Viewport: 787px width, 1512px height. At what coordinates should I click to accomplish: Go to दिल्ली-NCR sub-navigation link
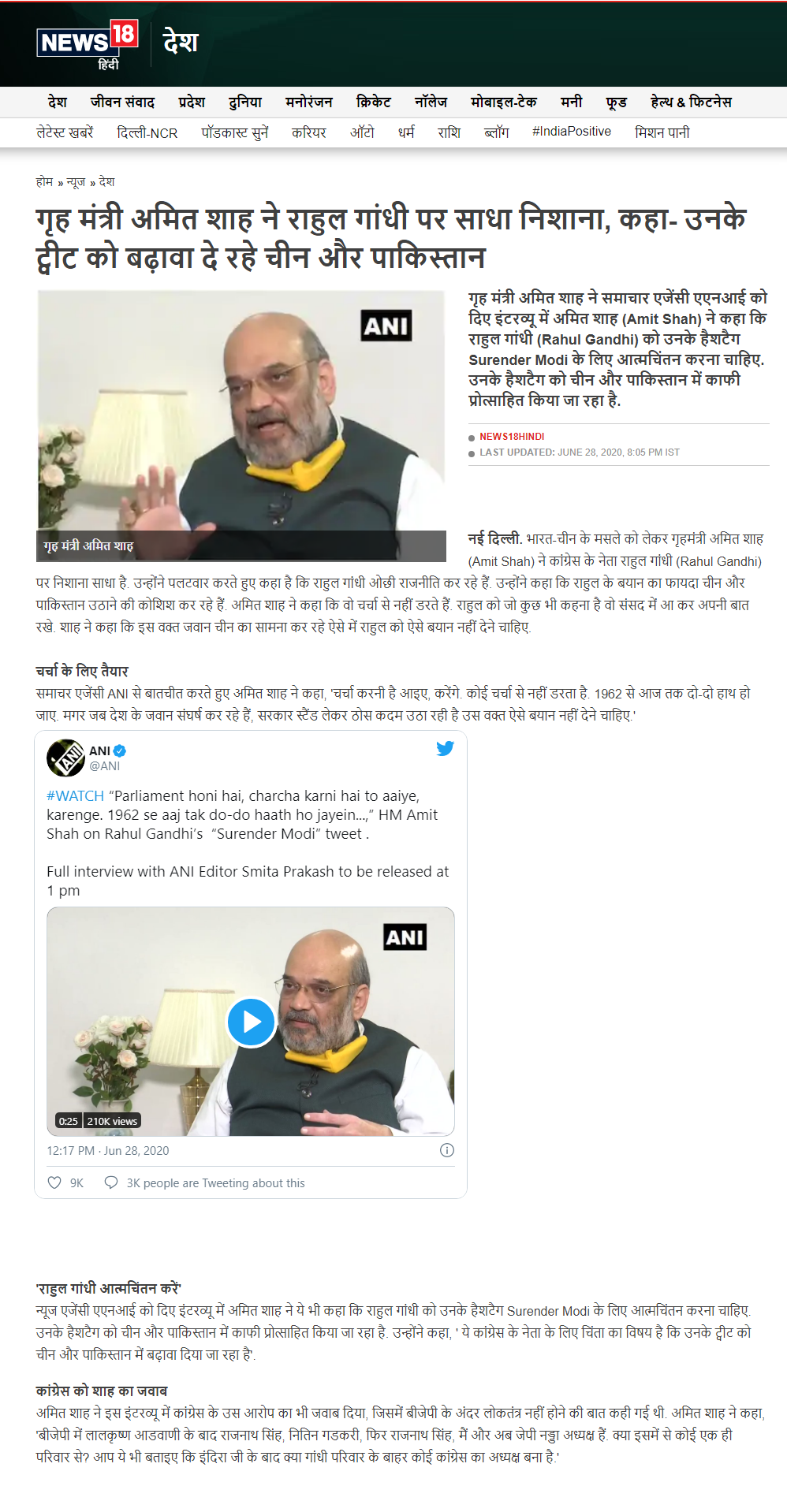pos(147,132)
